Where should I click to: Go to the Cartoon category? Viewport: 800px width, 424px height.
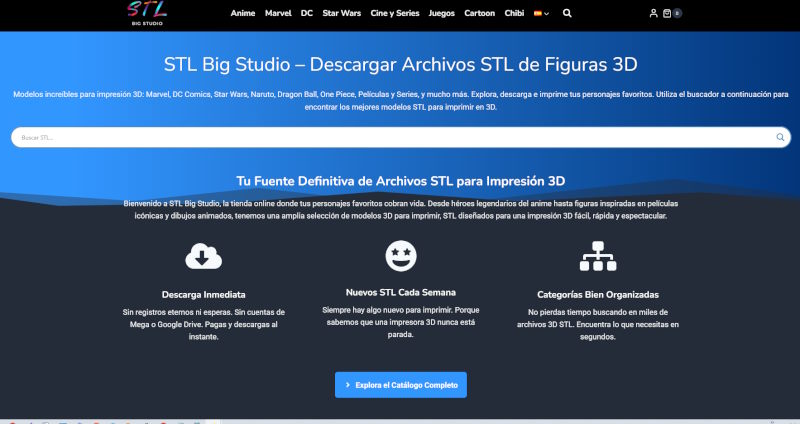pyautogui.click(x=480, y=13)
